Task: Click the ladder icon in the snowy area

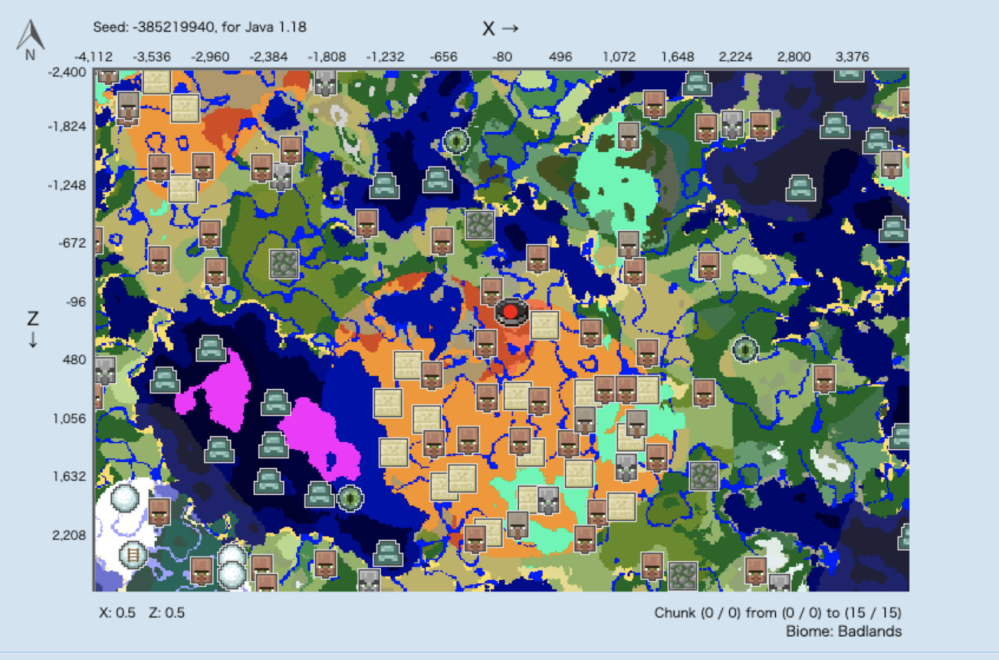Action: [133, 554]
